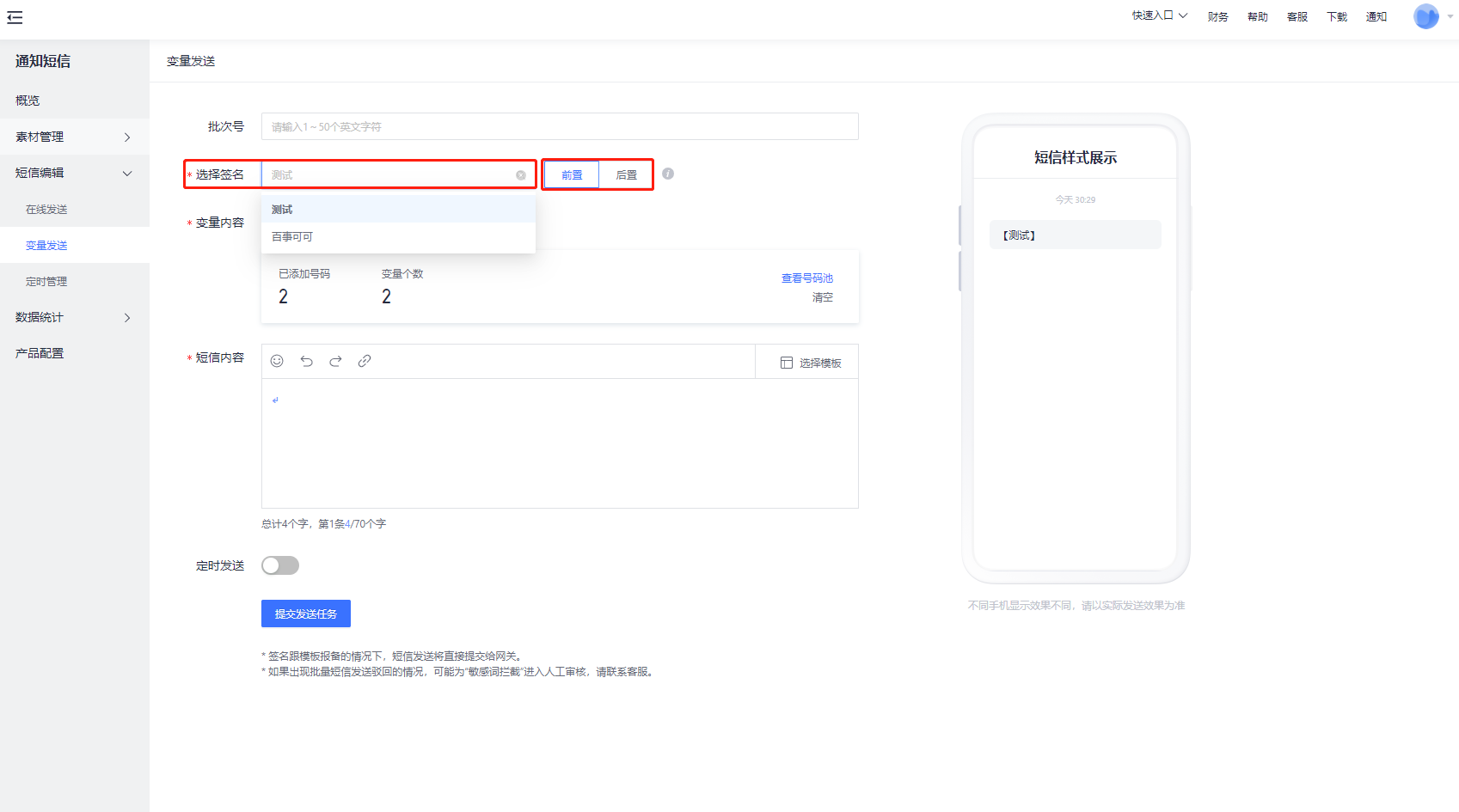
Task: Toggle the 定时发送 switch
Action: click(x=280, y=565)
